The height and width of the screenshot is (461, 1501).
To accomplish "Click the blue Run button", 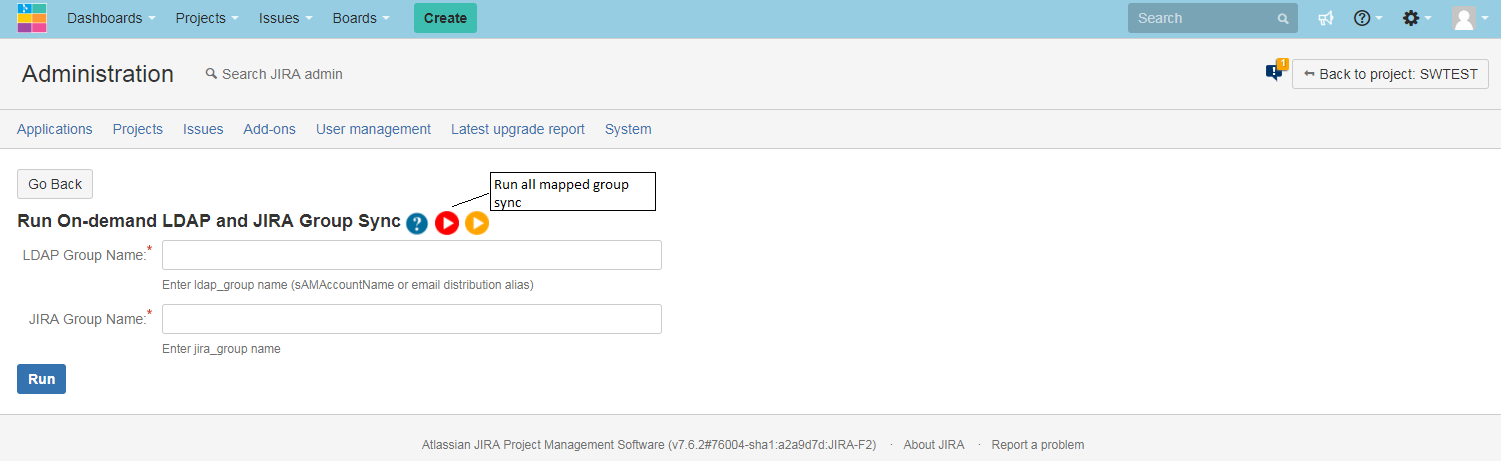I will 41,379.
